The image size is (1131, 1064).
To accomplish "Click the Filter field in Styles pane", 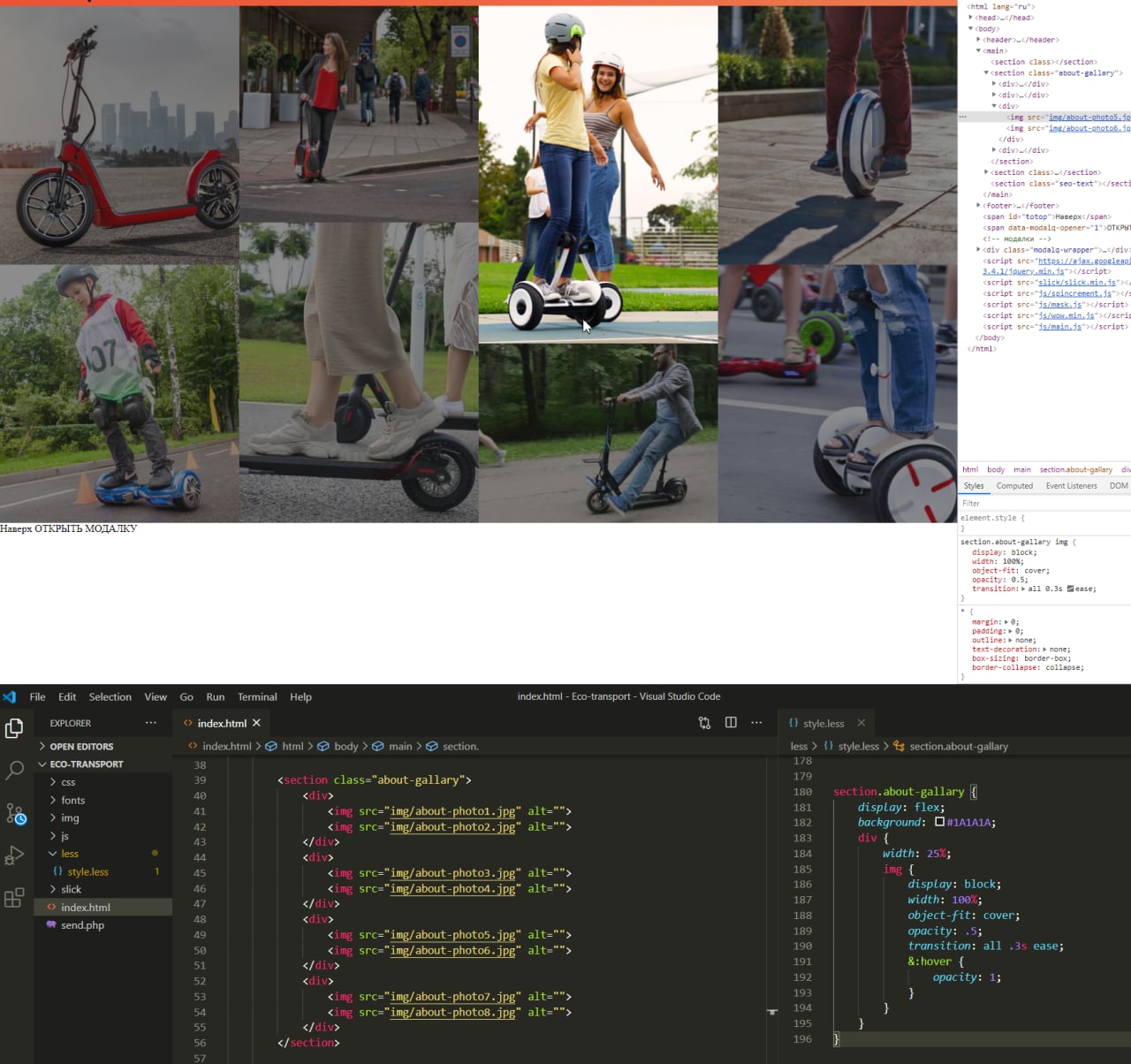I will 1044,503.
